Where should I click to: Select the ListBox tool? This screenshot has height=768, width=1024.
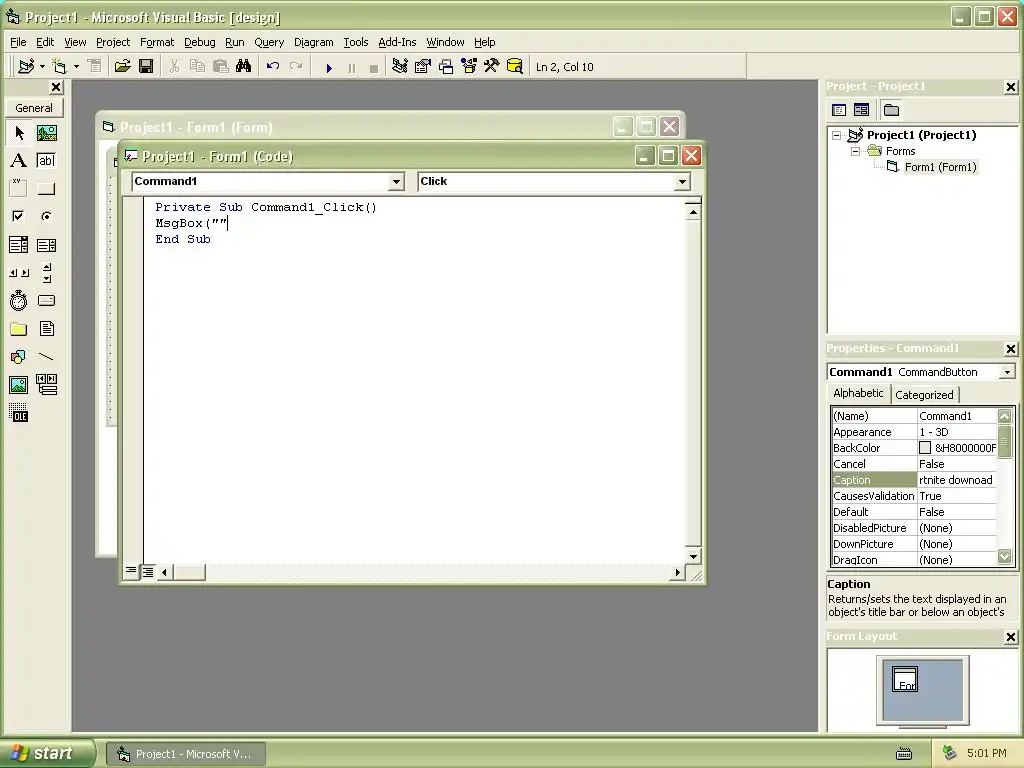pyautogui.click(x=46, y=245)
